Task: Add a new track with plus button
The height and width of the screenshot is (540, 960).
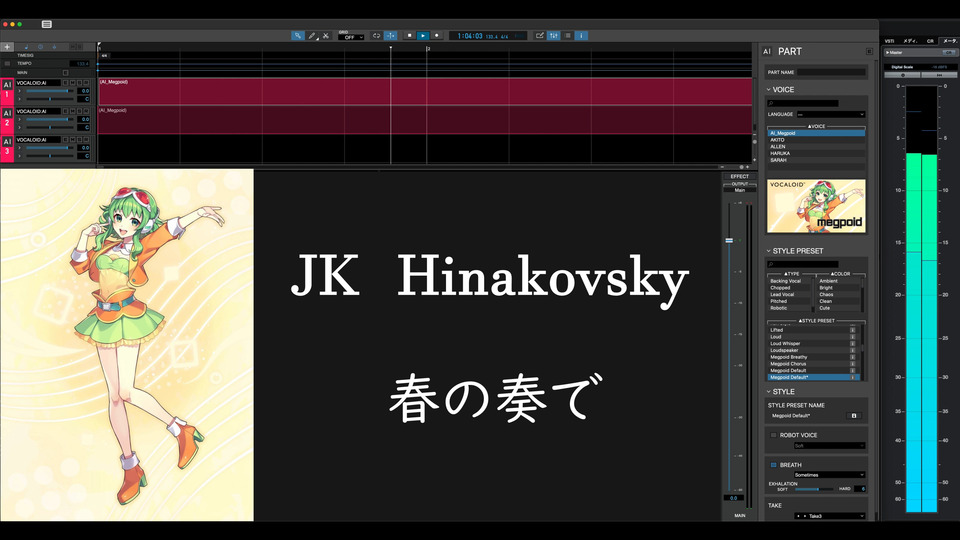Action: 7,47
